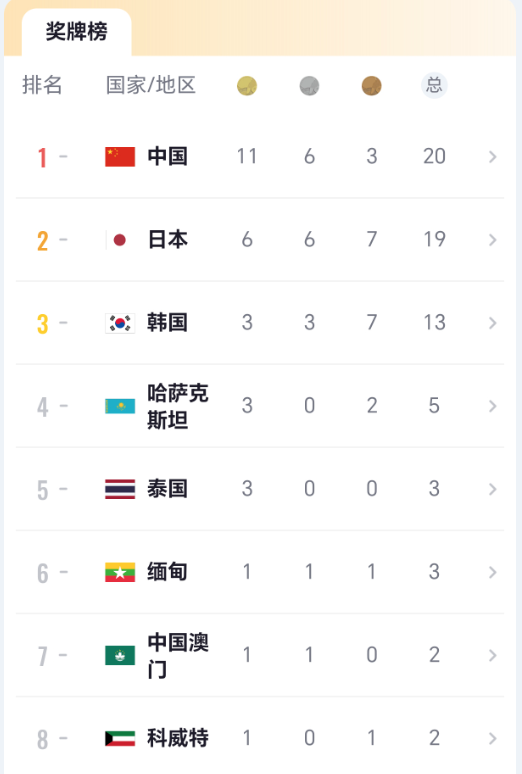This screenshot has height=774, width=522.
Task: Click the 国家/地区 column header
Action: pos(151,85)
